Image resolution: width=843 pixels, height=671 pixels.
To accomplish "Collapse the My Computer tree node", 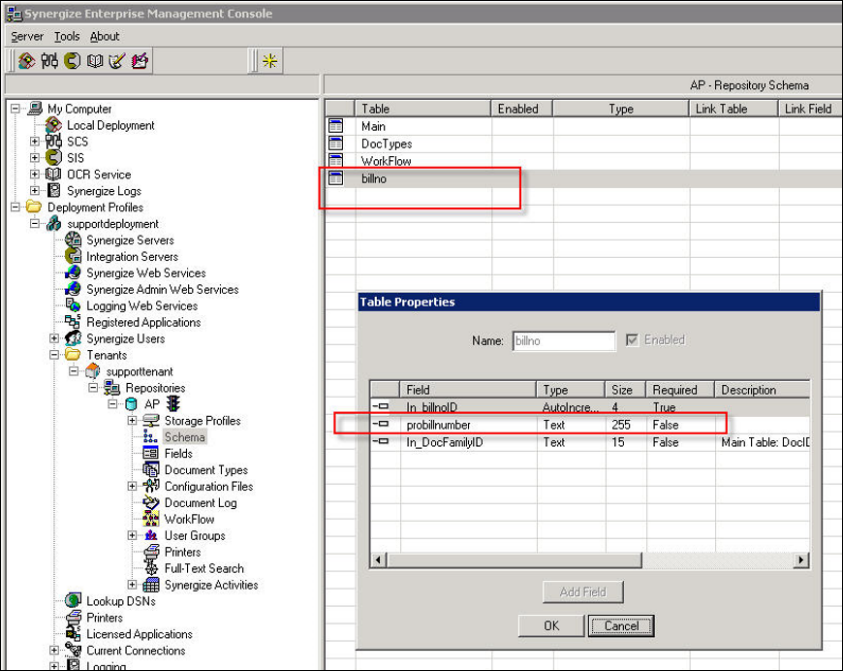I will (16, 109).
